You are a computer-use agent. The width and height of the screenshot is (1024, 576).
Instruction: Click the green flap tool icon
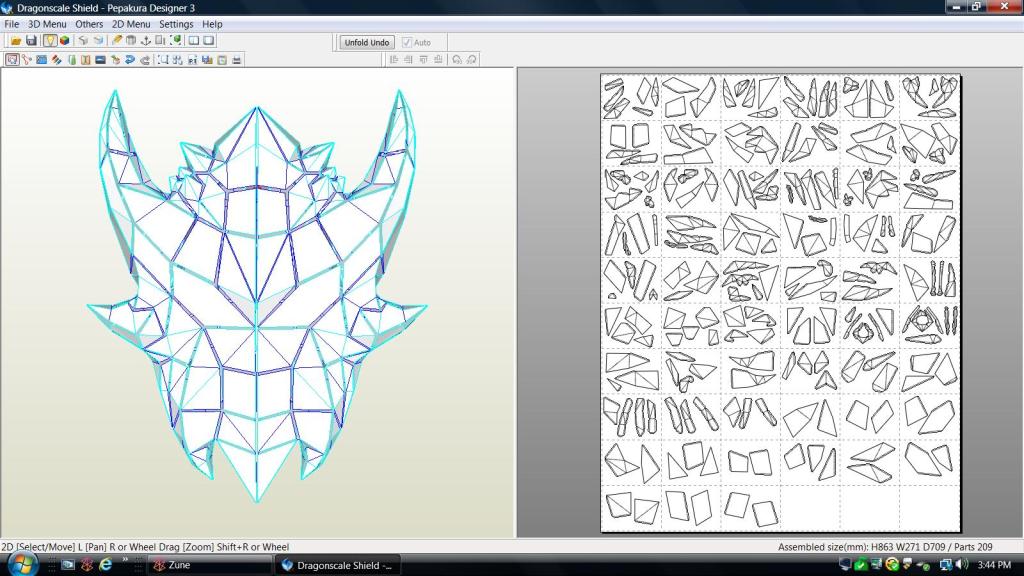pos(72,59)
